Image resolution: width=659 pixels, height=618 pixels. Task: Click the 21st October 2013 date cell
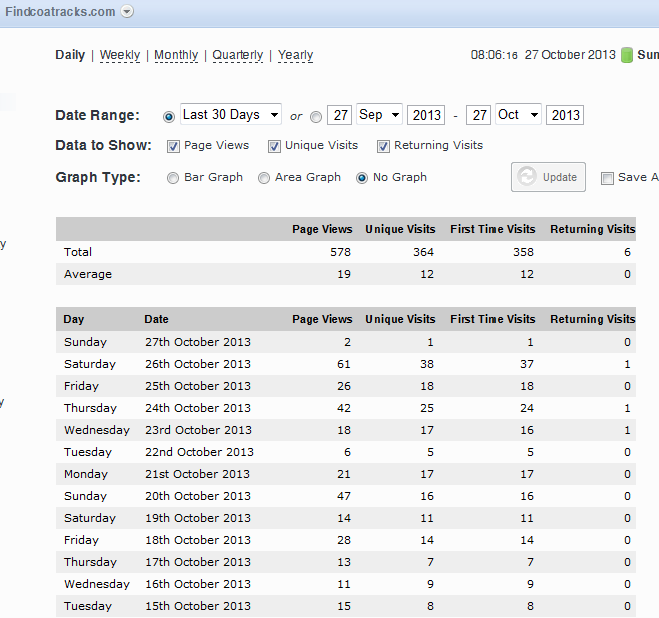[x=198, y=474]
